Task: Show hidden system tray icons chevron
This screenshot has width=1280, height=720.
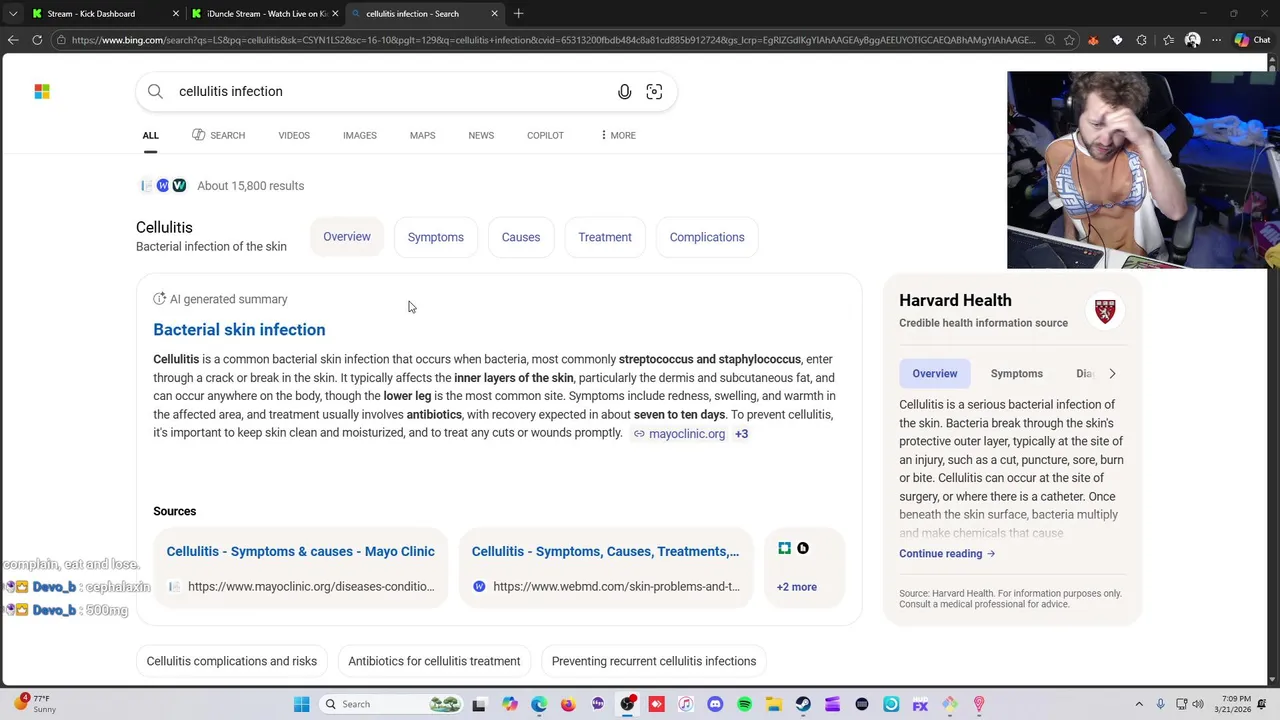Action: tap(1140, 704)
